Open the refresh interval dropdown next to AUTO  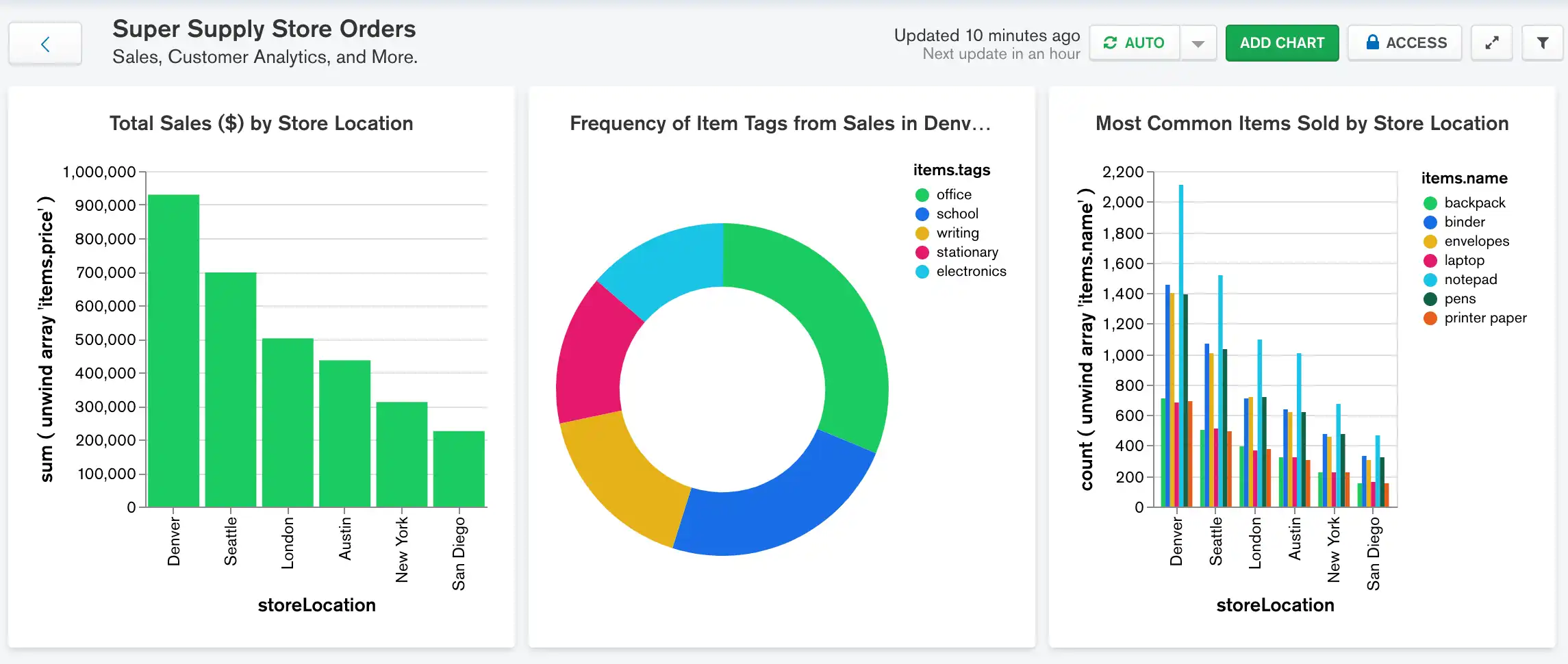(x=1198, y=42)
